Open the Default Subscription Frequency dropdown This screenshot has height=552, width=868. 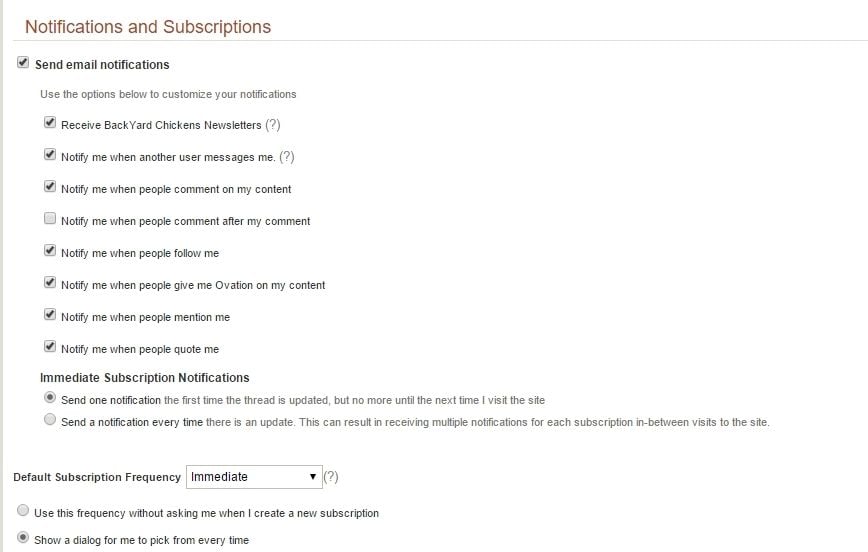tap(255, 477)
